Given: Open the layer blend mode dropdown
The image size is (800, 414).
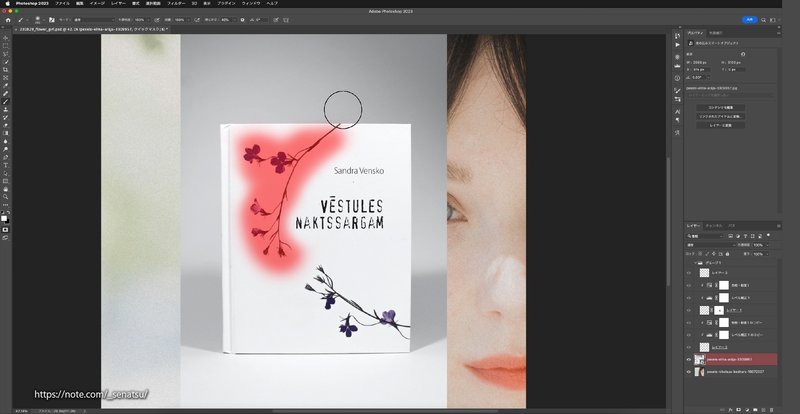Looking at the screenshot, I should [711, 245].
